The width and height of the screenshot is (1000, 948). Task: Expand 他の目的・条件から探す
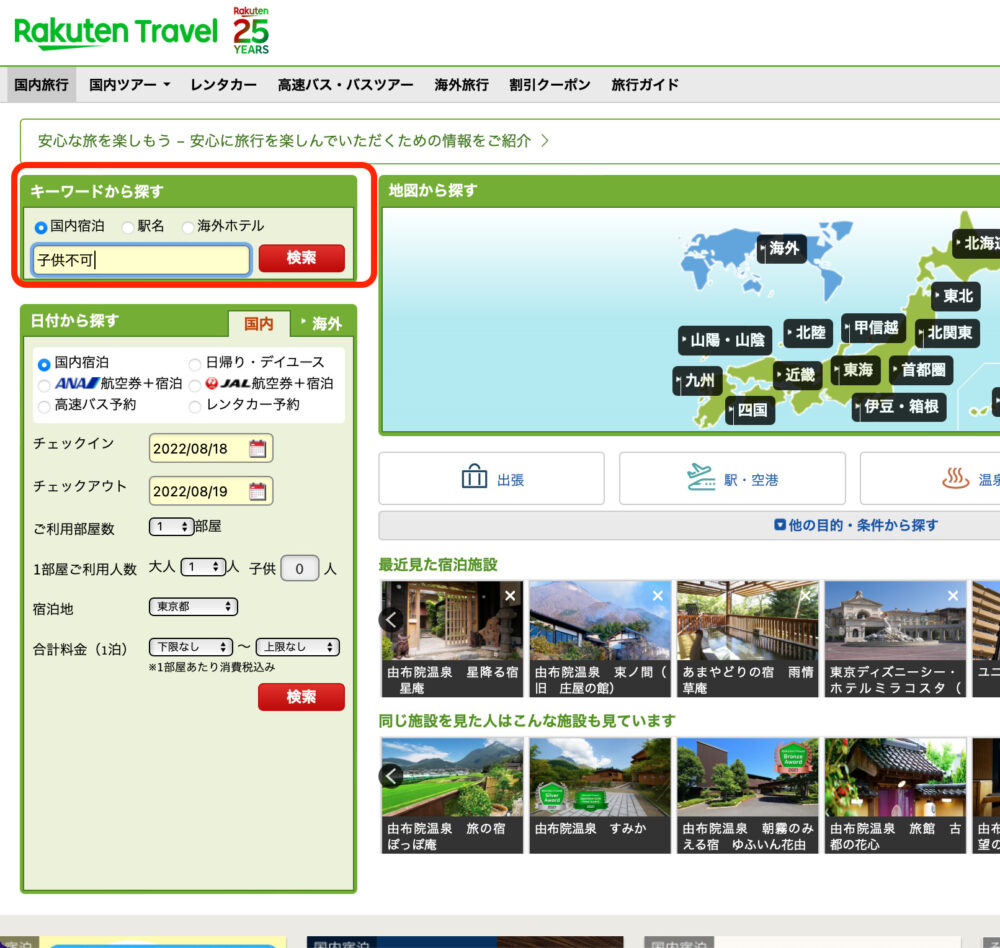coord(855,525)
